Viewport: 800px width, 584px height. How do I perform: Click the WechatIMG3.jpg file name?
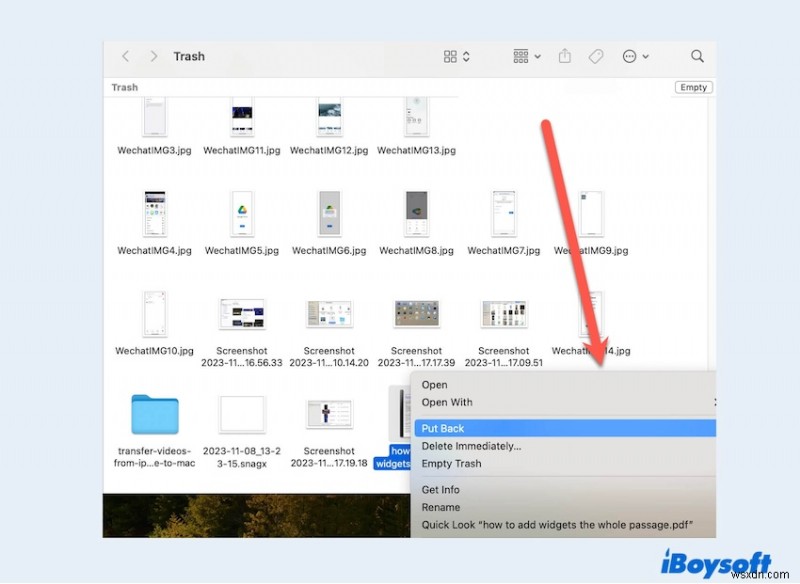[x=155, y=150]
